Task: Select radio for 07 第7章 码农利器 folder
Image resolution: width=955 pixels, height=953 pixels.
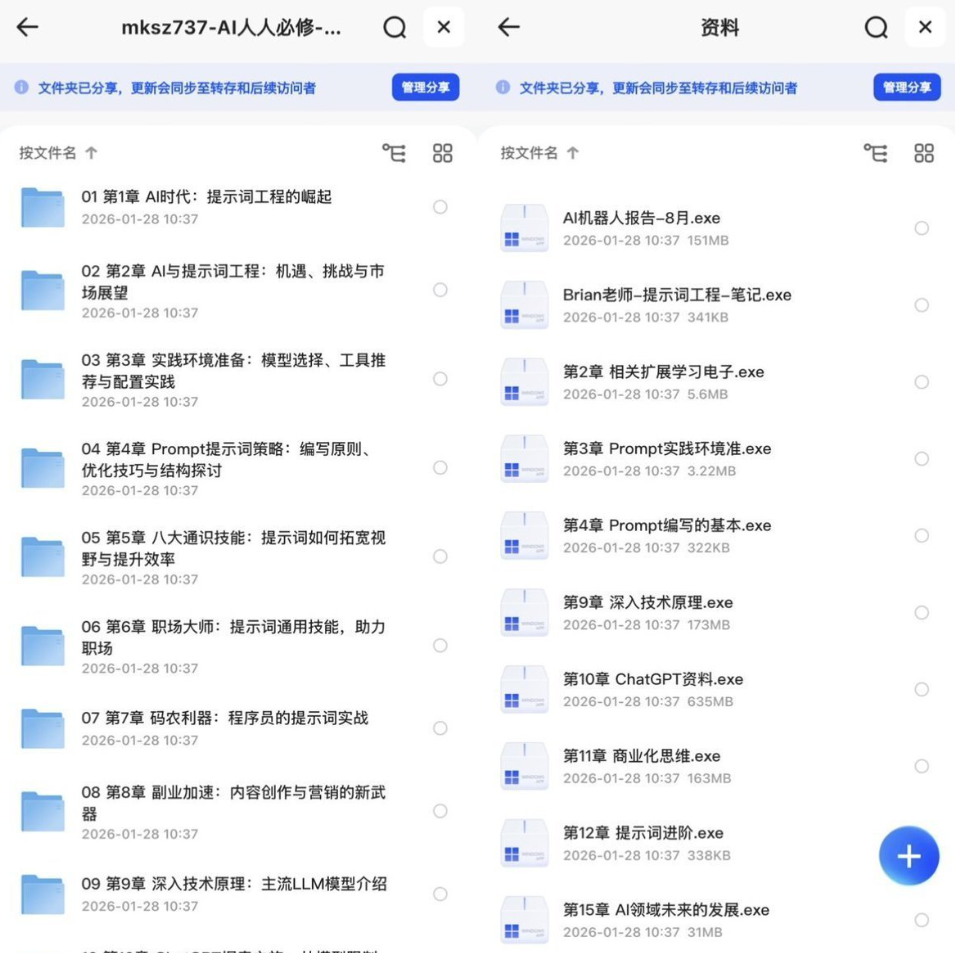Action: tap(440, 728)
